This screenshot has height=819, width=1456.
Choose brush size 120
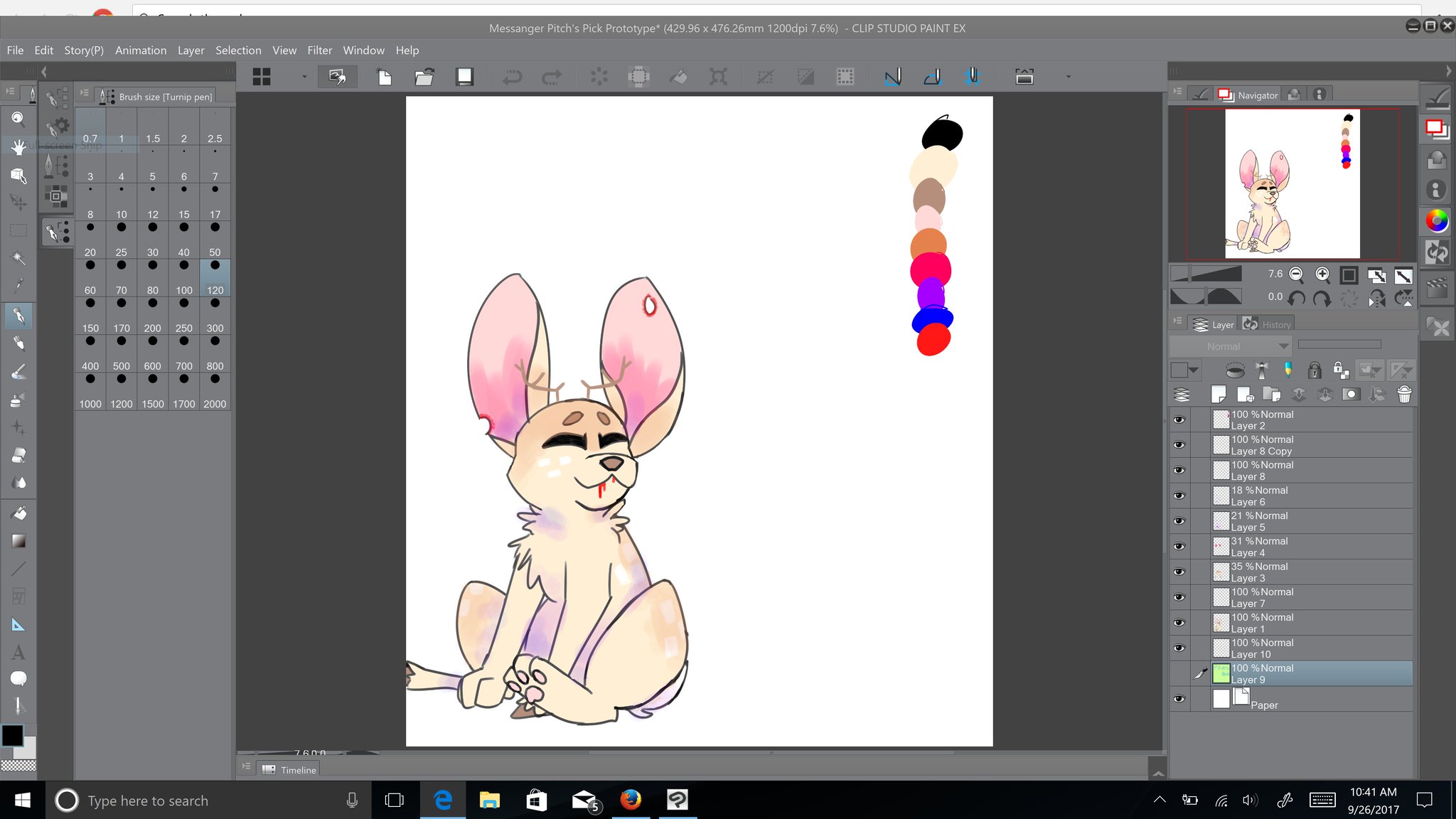[215, 277]
